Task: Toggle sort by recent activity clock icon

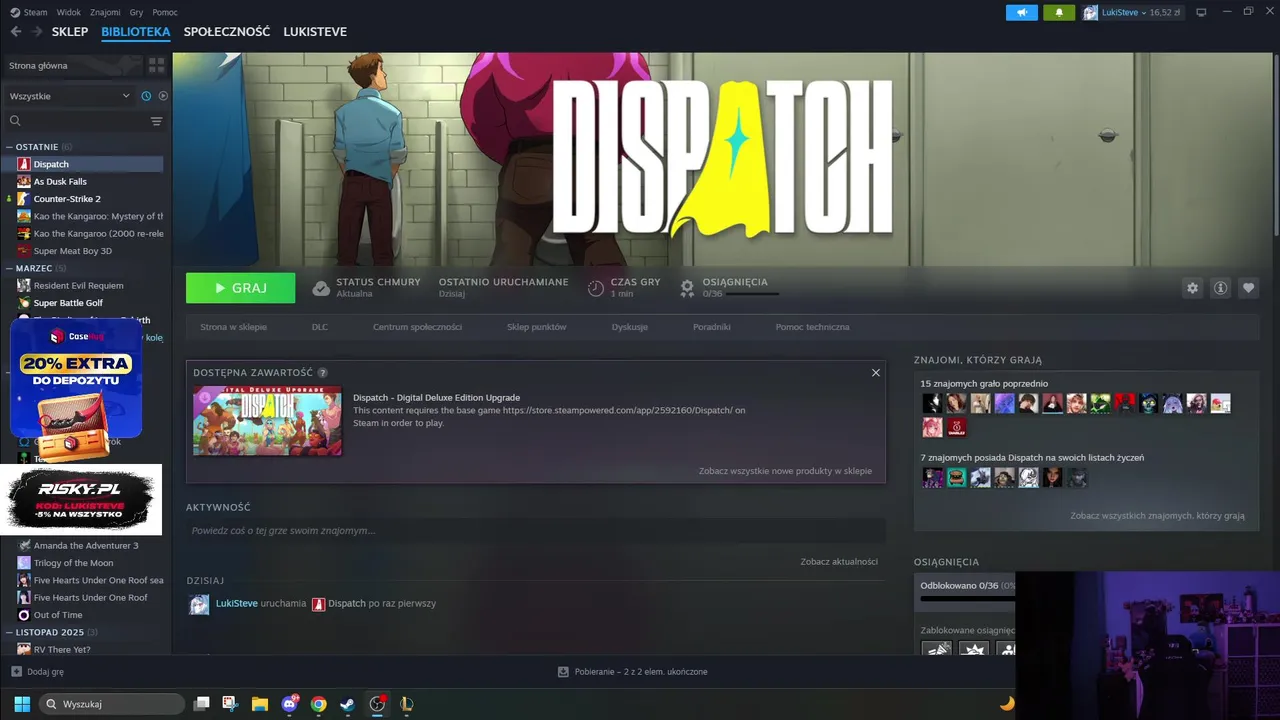Action: 146,96
